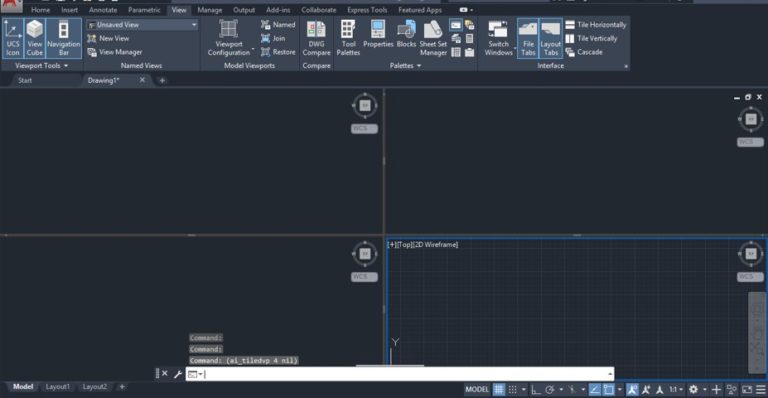
Task: Click the [+] viewport controls button
Action: 392,244
